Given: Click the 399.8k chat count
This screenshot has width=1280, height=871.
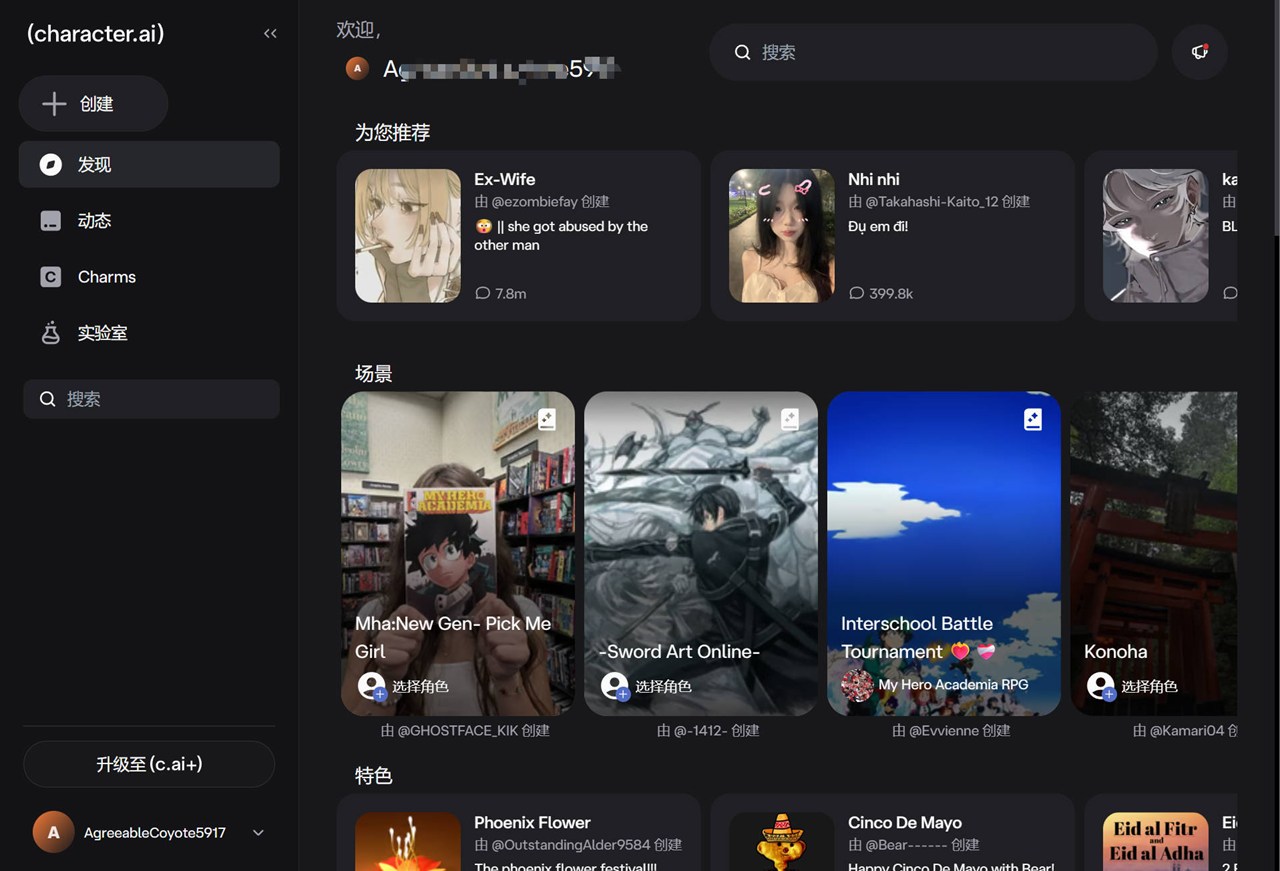Looking at the screenshot, I should tap(891, 294).
